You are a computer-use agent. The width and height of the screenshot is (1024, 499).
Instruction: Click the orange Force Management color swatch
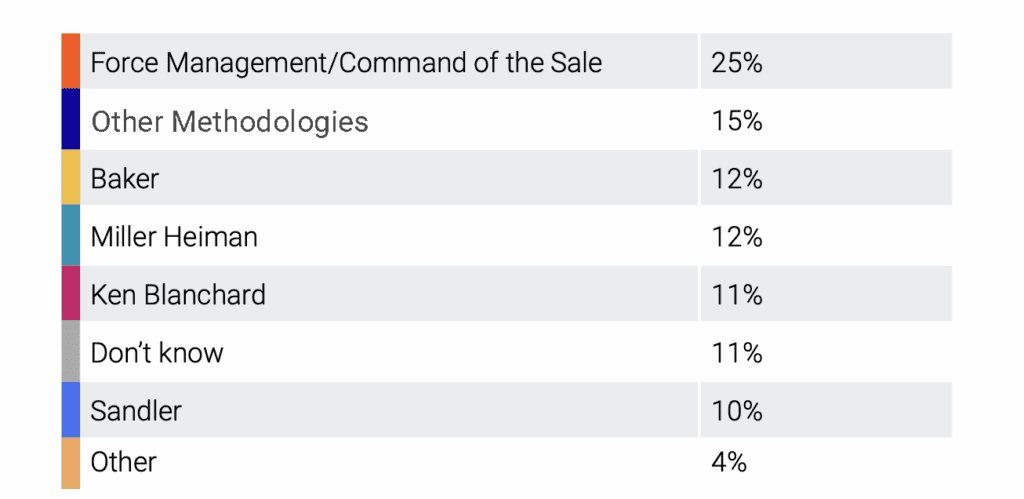(x=70, y=61)
